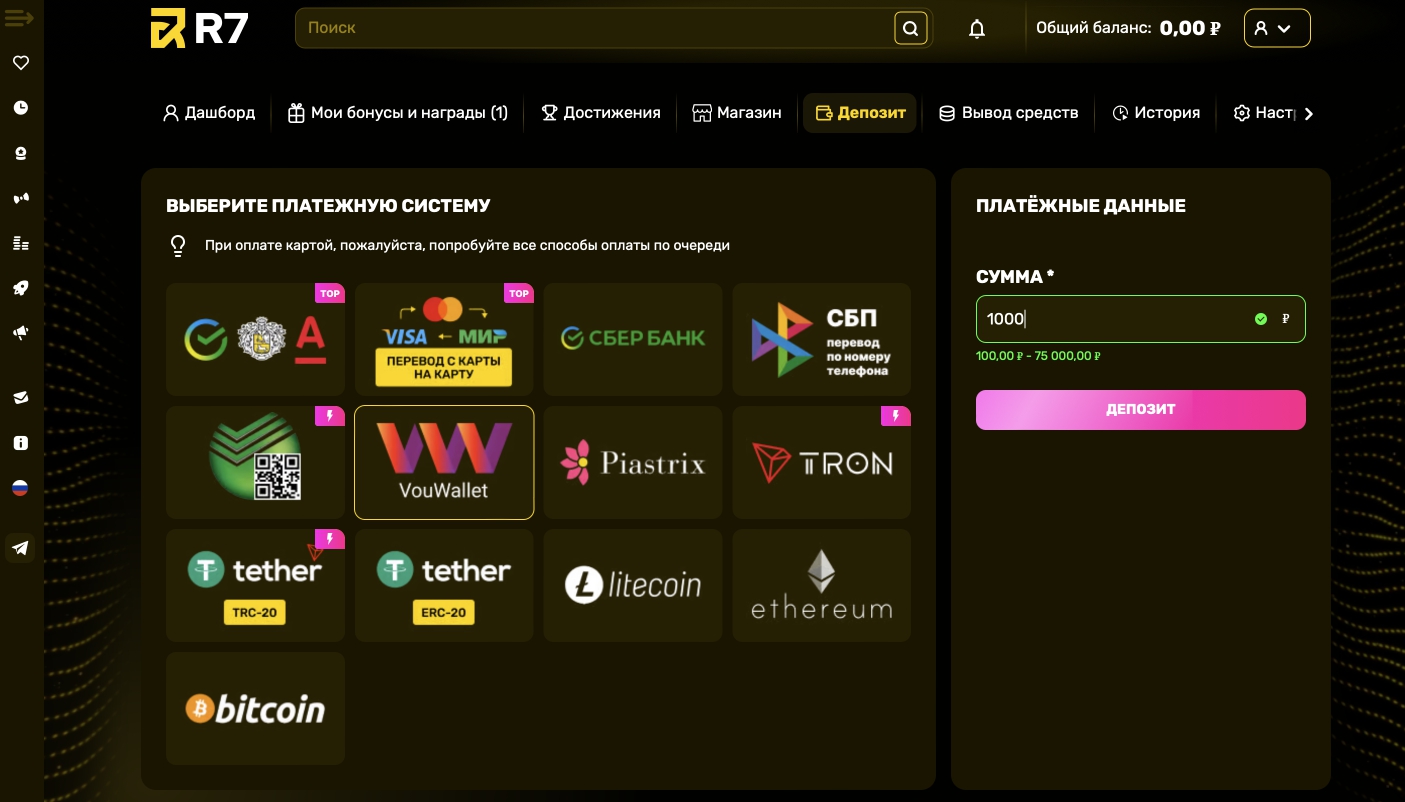Click the Платёжные данные heading
This screenshot has width=1405, height=802.
(x=1080, y=206)
